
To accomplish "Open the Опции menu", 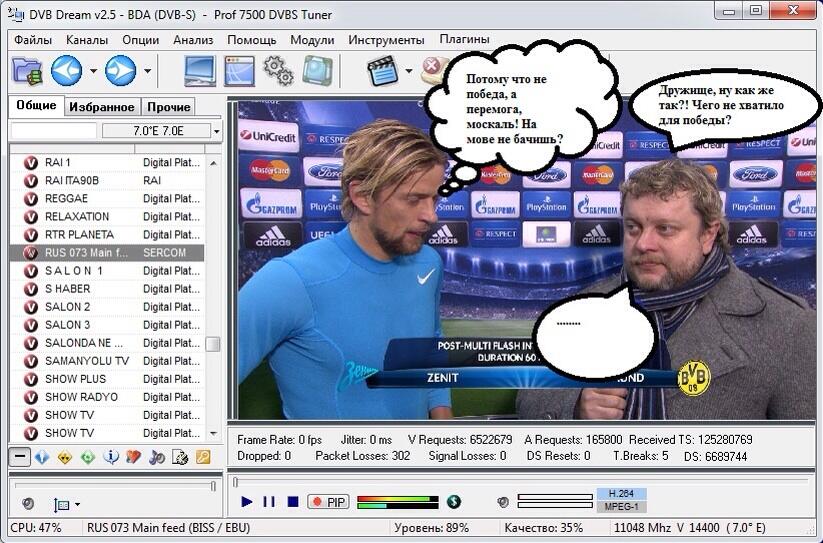I will 141,40.
